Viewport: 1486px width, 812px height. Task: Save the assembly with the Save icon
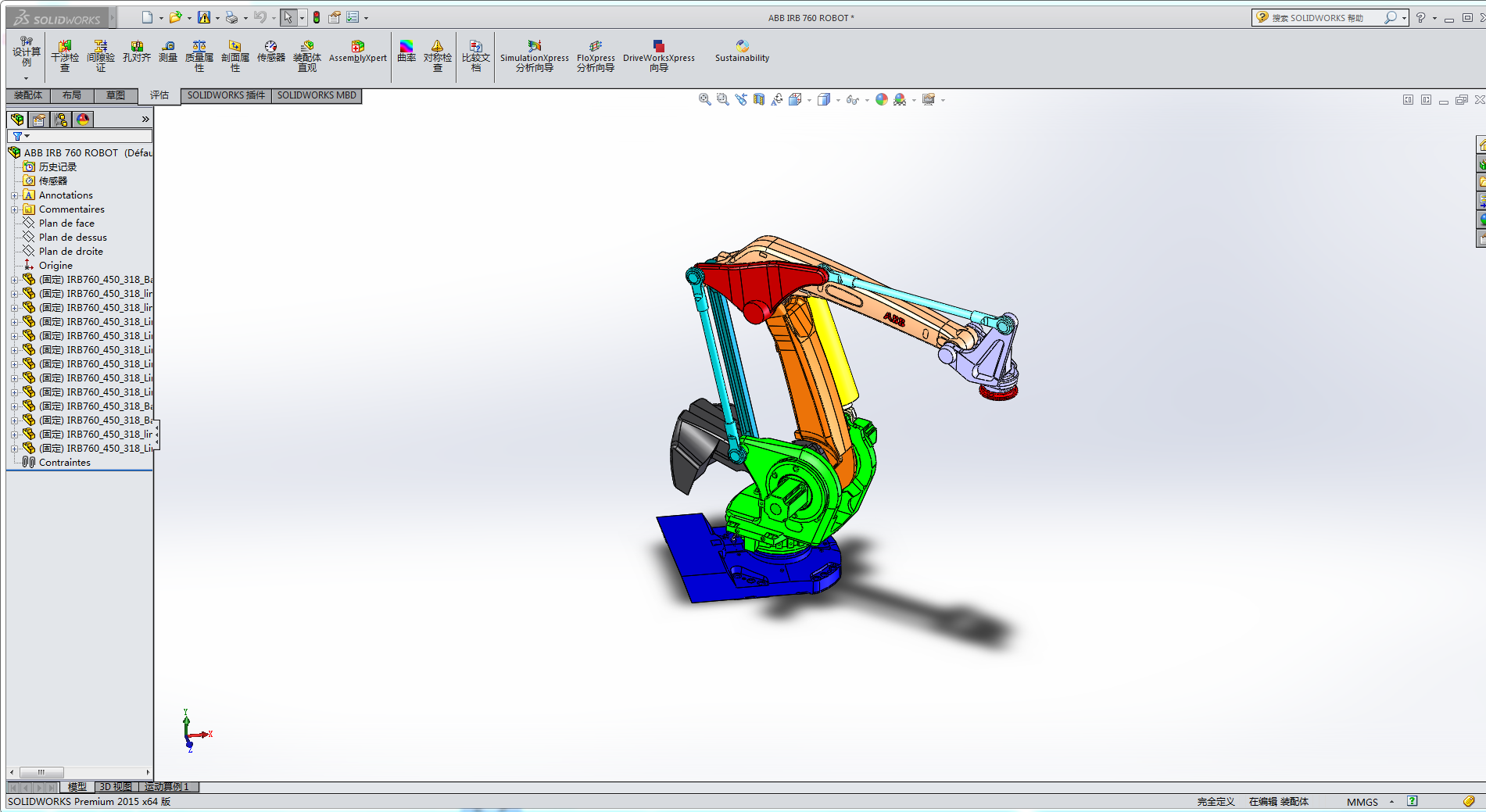click(204, 17)
